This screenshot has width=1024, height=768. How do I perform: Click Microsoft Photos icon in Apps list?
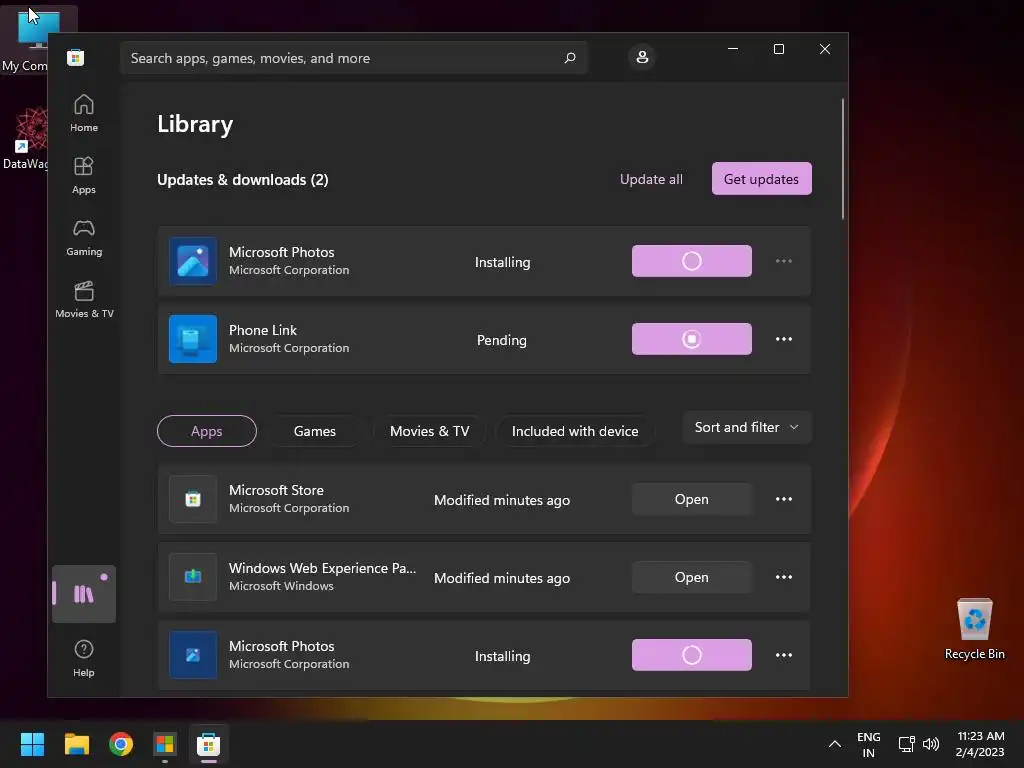tap(193, 655)
